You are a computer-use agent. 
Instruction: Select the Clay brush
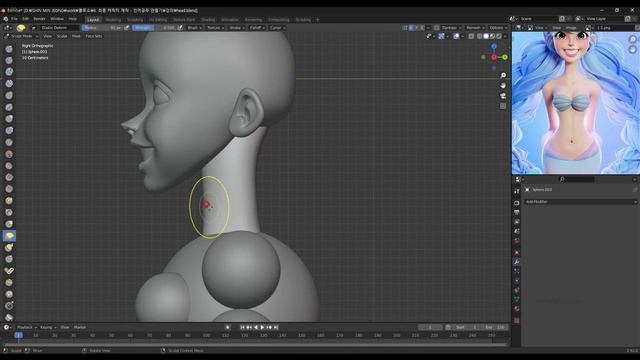(9, 72)
